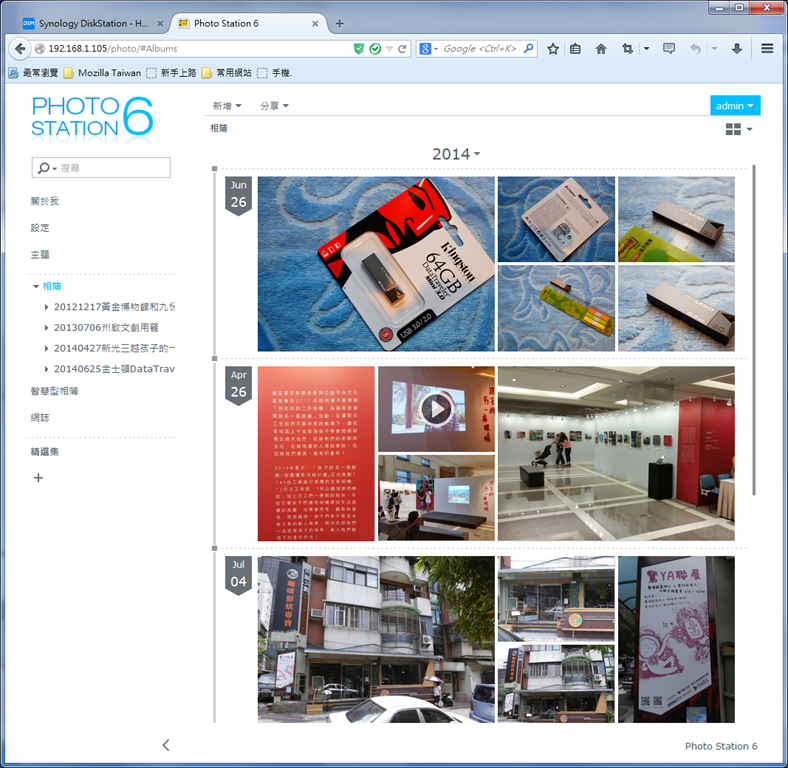The image size is (788, 768).
Task: Expand the 20140427新光三越 album node
Action: (x=46, y=348)
